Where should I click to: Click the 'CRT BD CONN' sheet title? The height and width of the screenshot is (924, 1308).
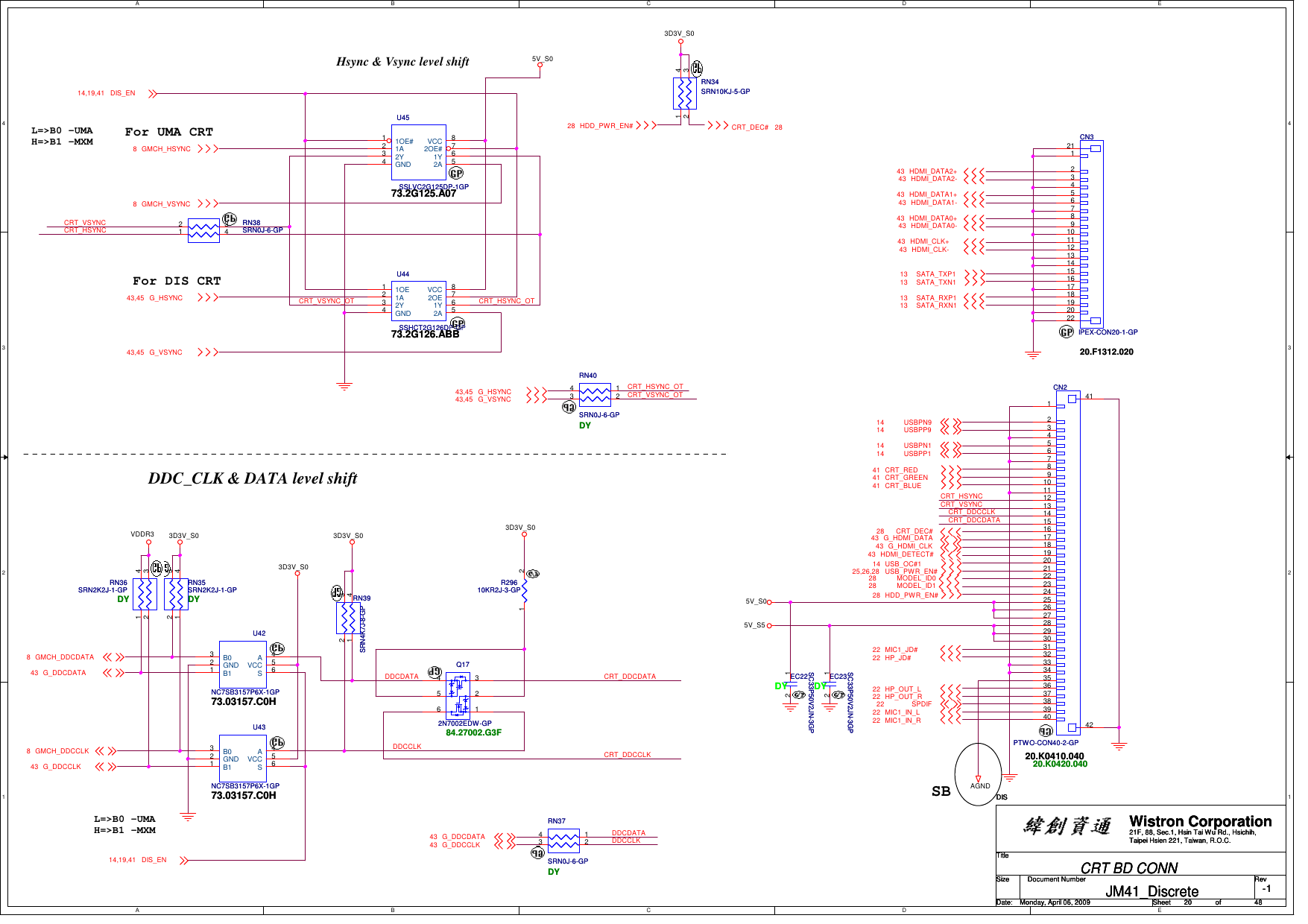[1128, 868]
